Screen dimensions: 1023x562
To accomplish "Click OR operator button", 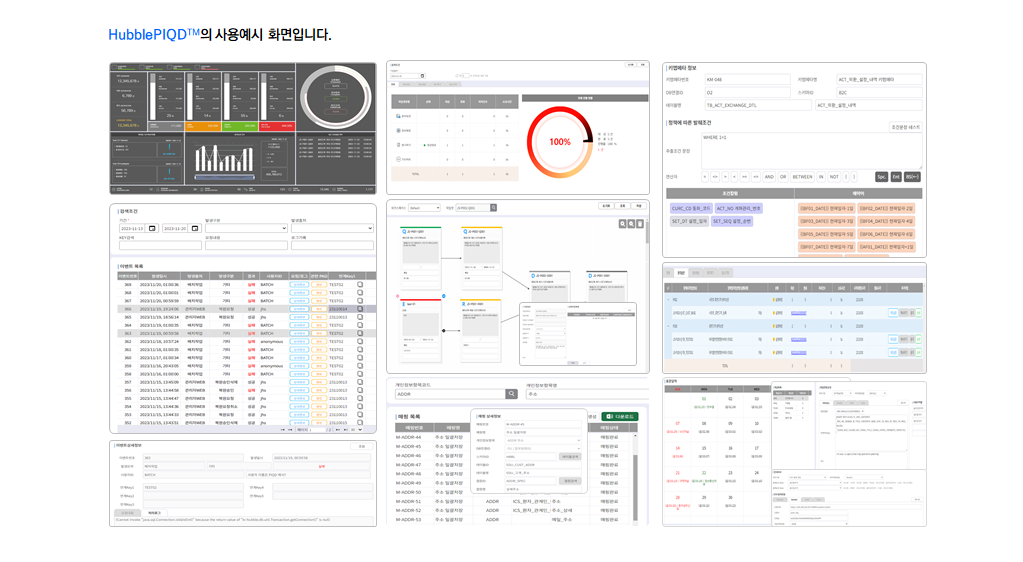I will click(x=783, y=177).
